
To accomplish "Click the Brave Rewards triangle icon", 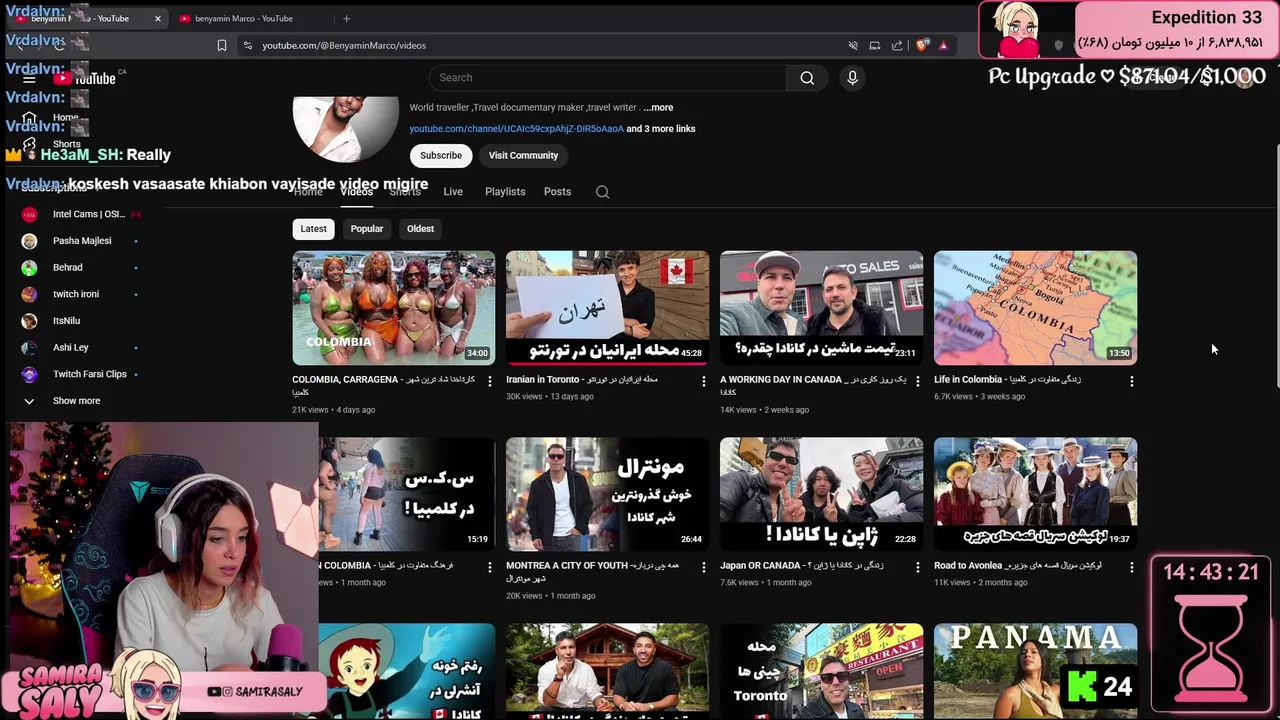I will pos(943,45).
